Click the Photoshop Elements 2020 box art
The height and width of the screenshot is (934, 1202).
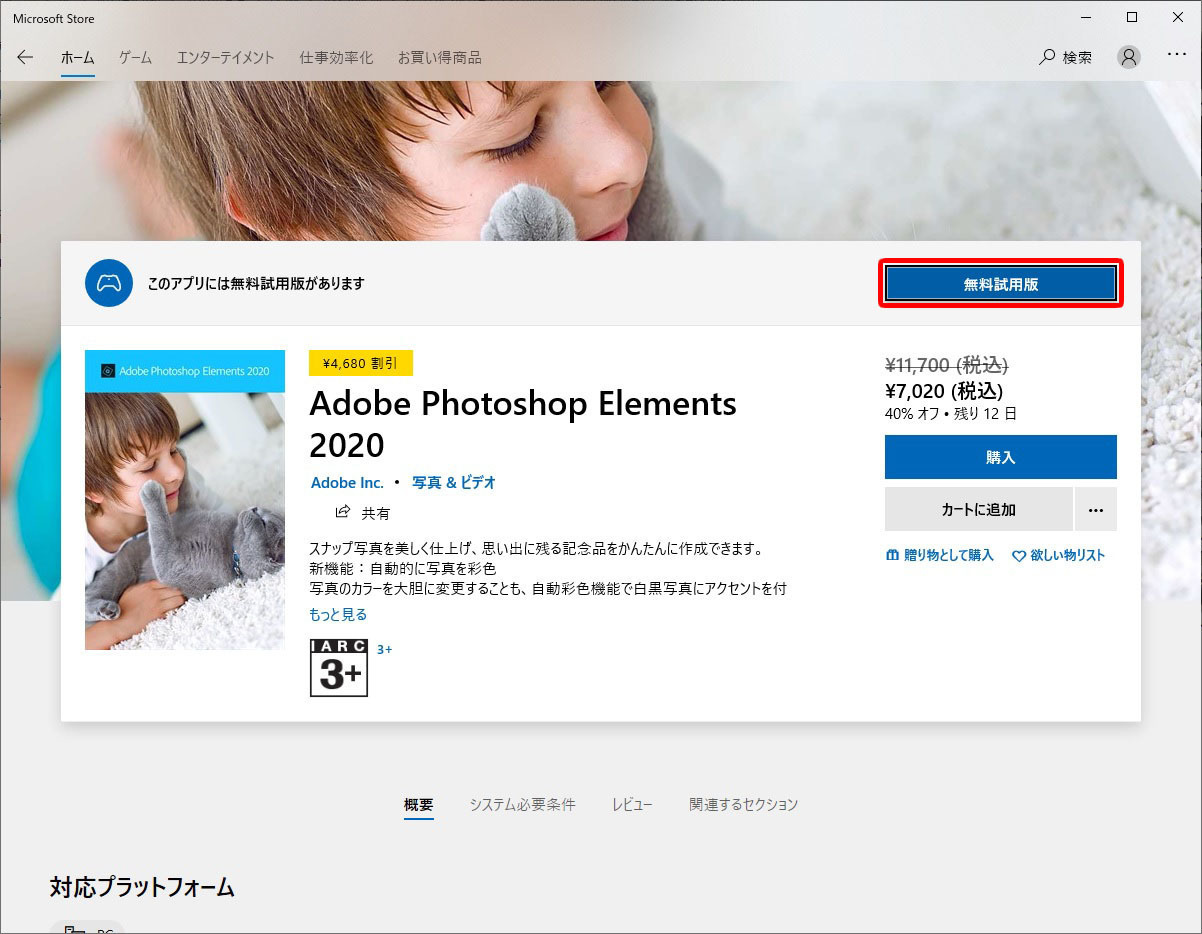(x=185, y=500)
